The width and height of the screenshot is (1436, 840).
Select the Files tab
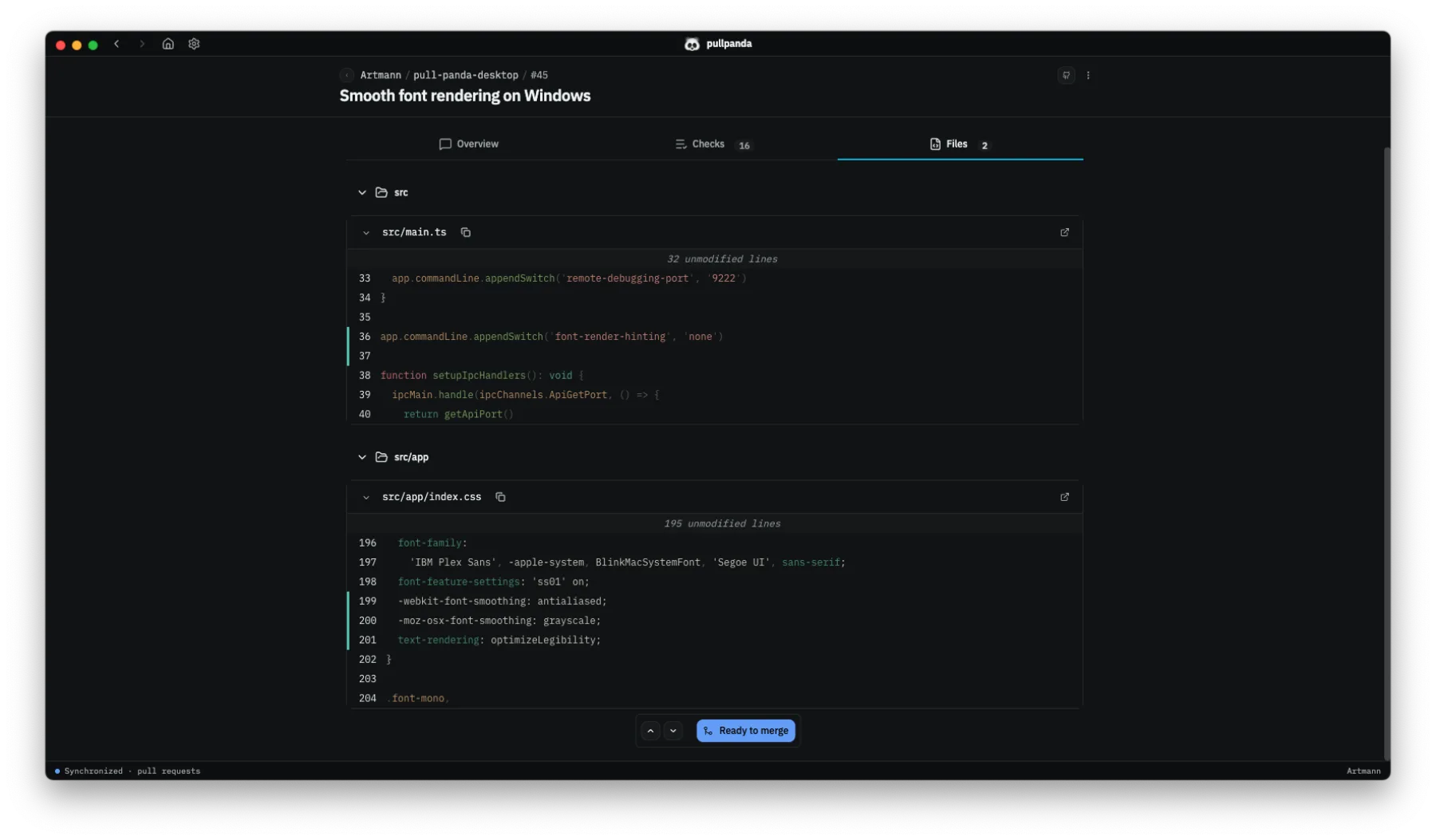click(x=960, y=144)
